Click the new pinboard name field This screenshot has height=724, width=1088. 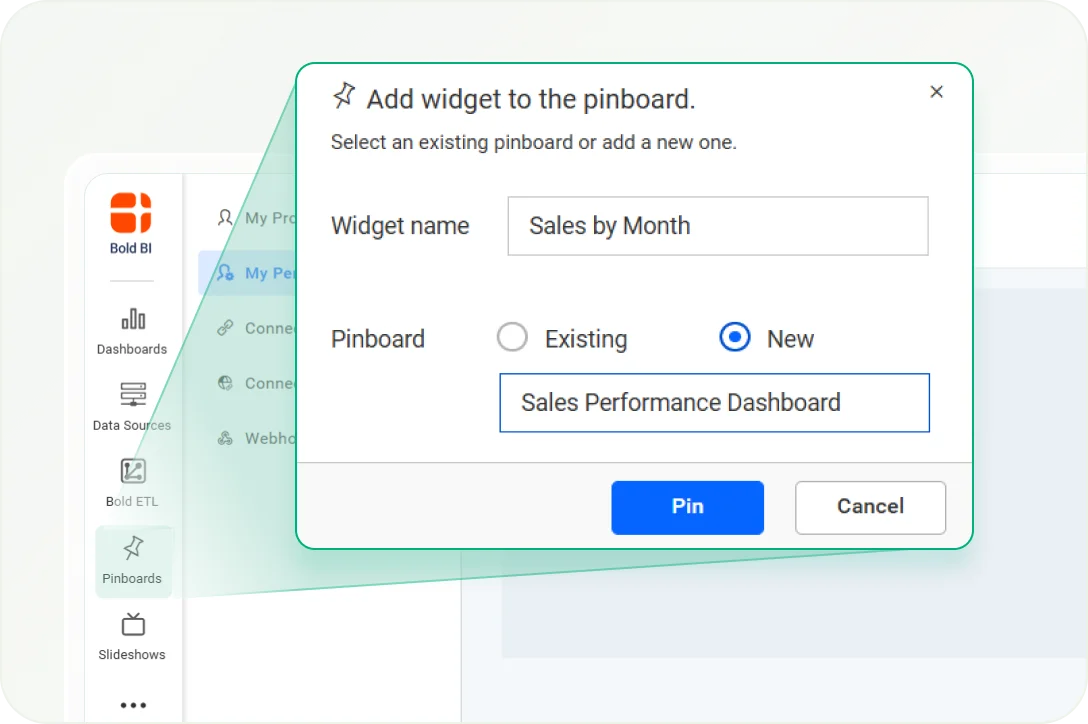(714, 403)
